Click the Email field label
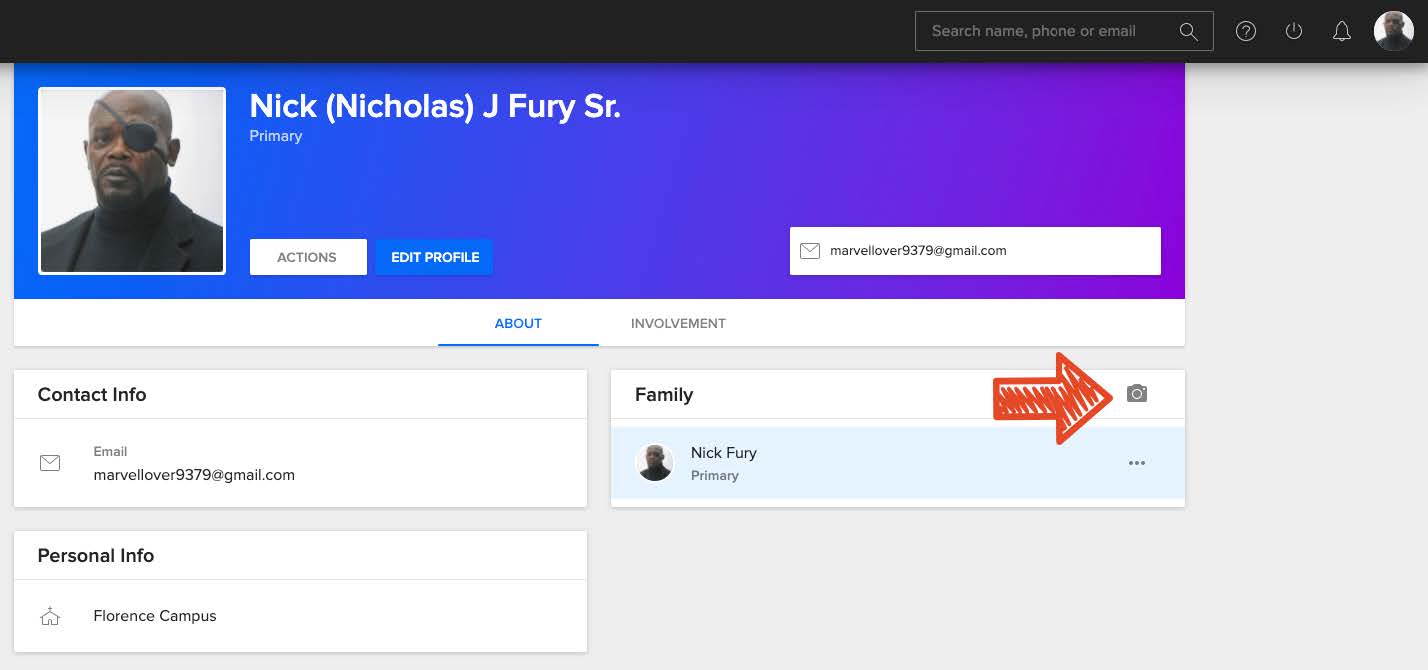The height and width of the screenshot is (670, 1428). 110,451
